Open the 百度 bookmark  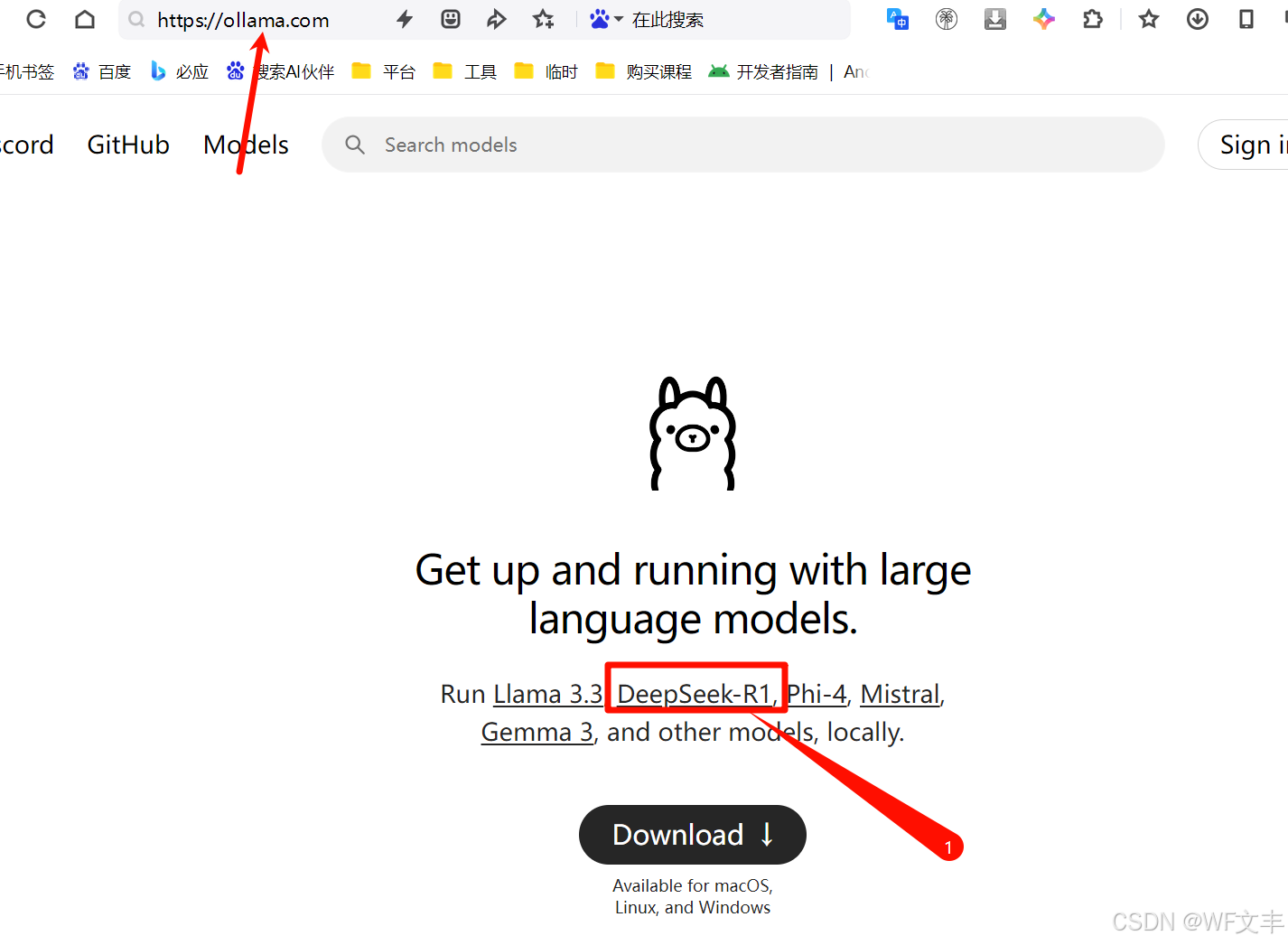pyautogui.click(x=102, y=71)
